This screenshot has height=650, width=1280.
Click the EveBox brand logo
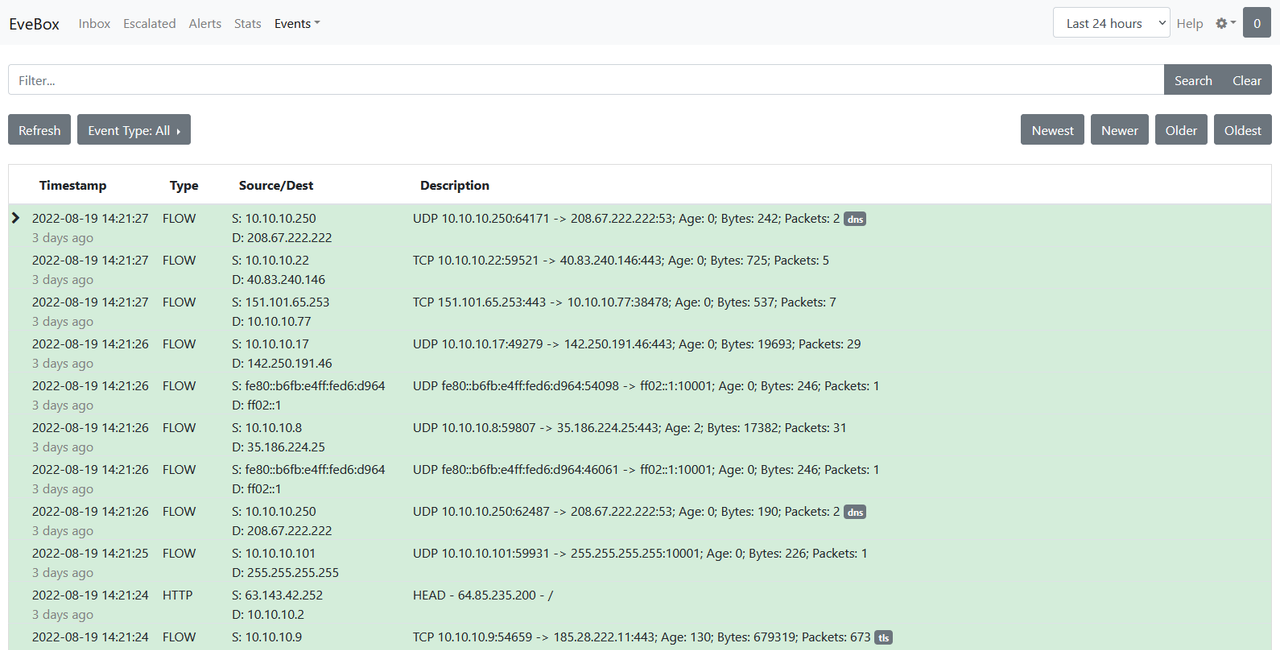coord(34,23)
